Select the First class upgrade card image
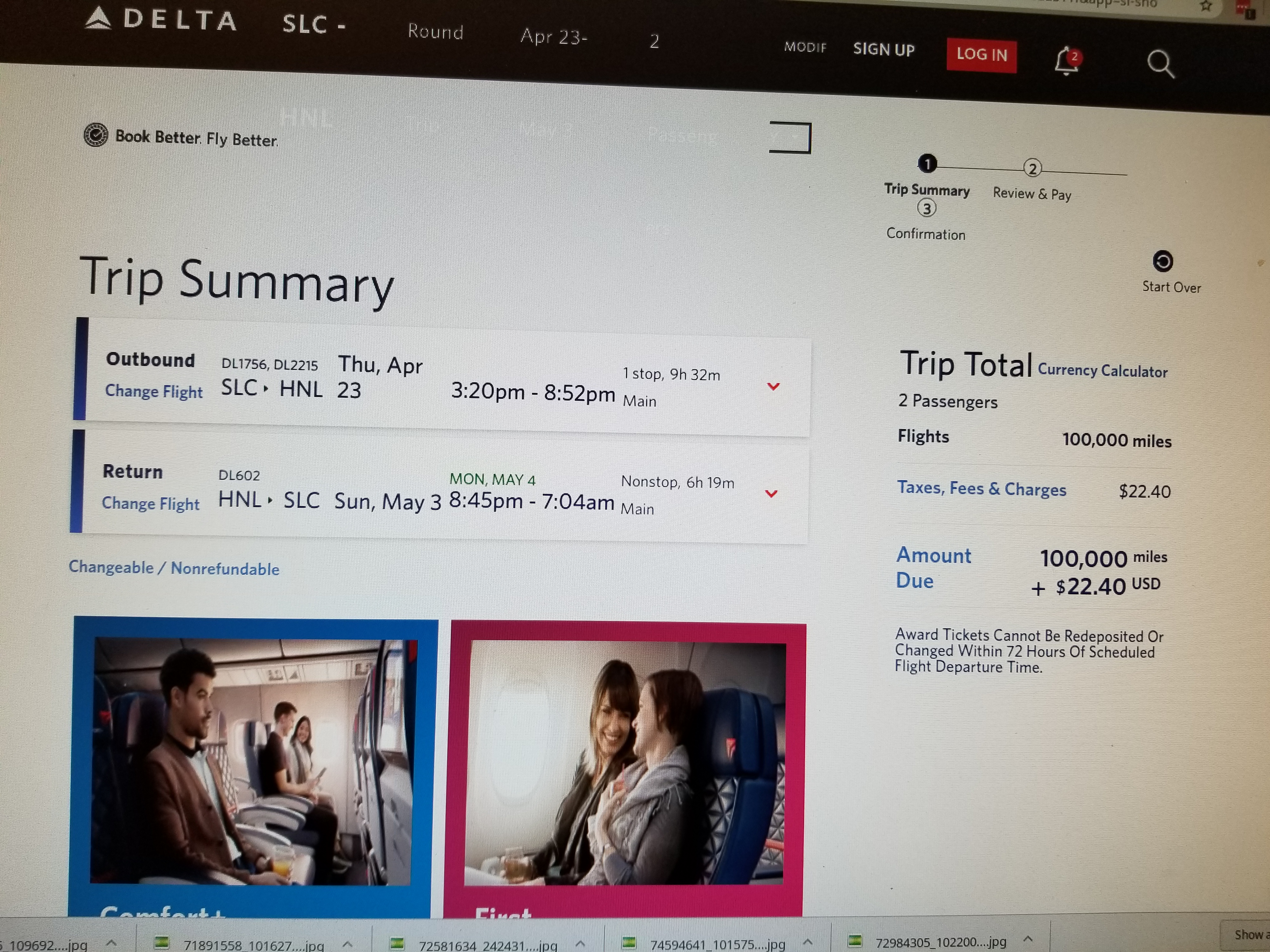Screen dimensions: 1270x952 [625, 764]
